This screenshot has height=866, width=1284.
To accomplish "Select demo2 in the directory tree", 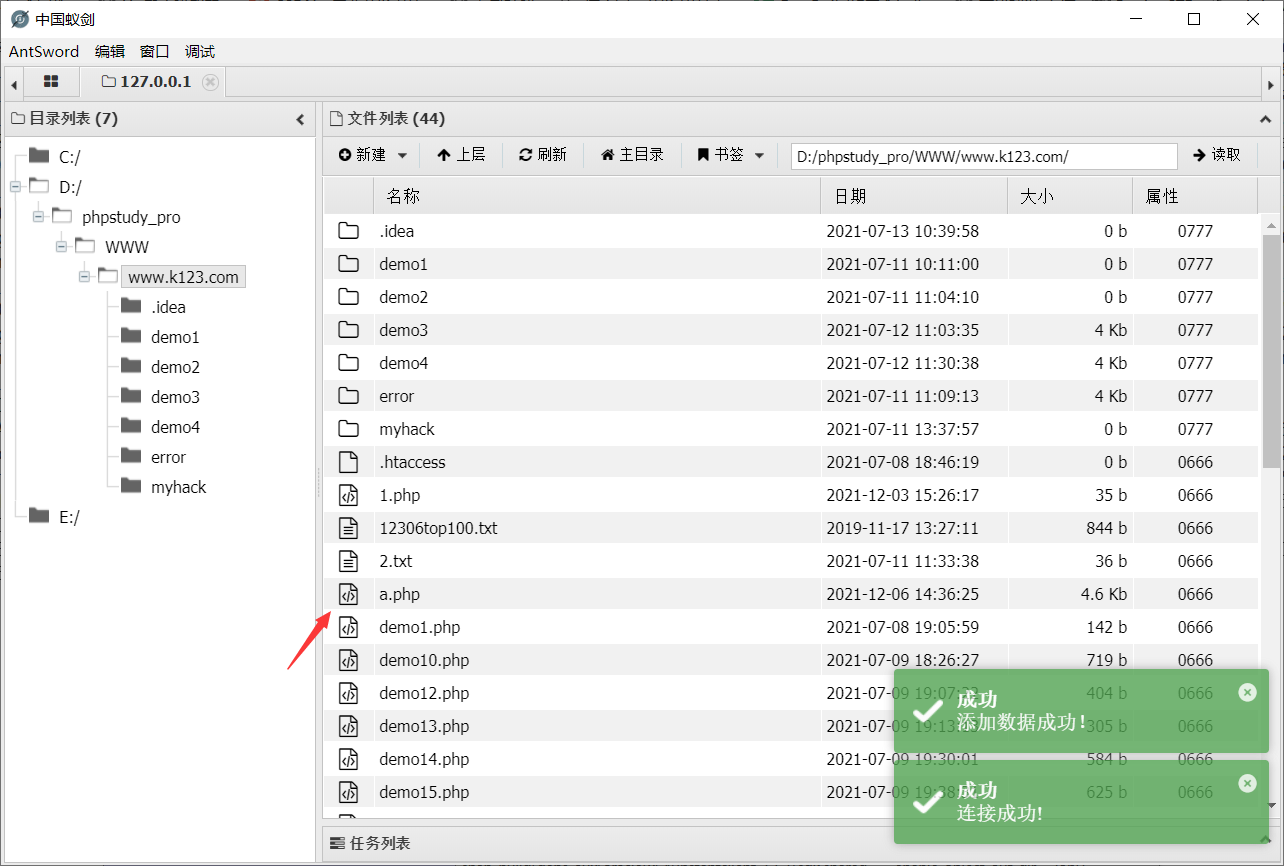I will pyautogui.click(x=175, y=367).
